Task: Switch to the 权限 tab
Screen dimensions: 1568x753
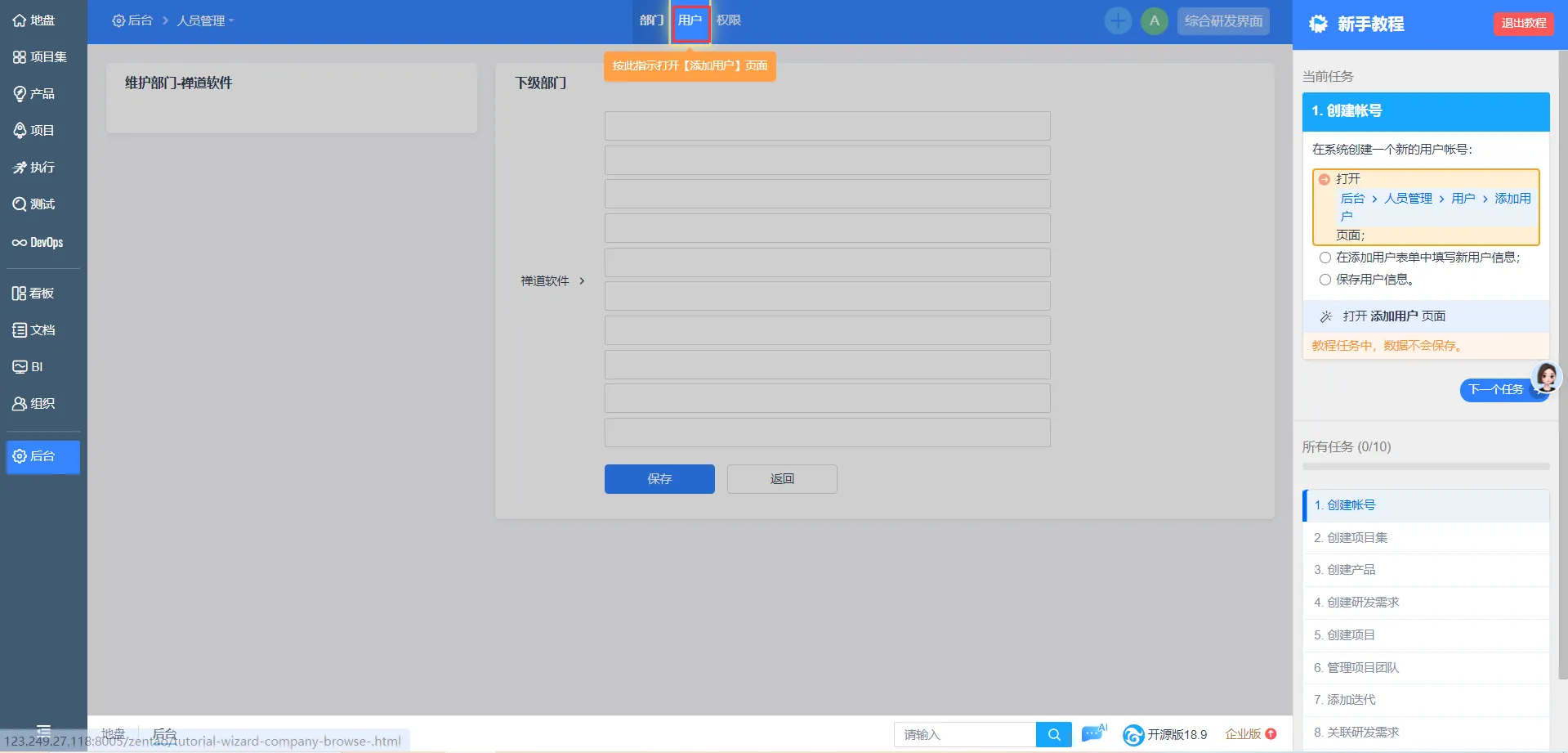Action: 729,20
